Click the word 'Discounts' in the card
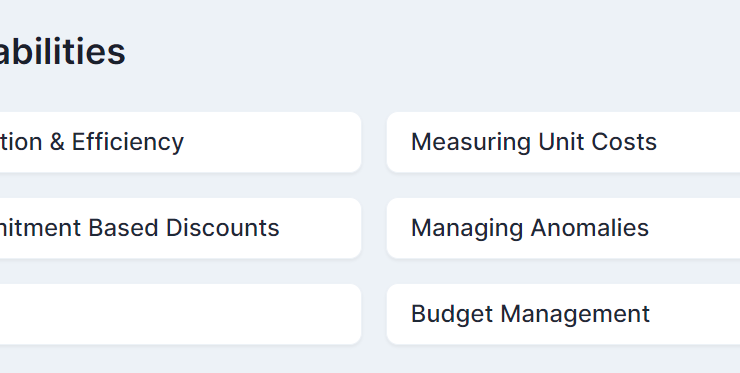The height and width of the screenshot is (373, 740). coord(223,228)
